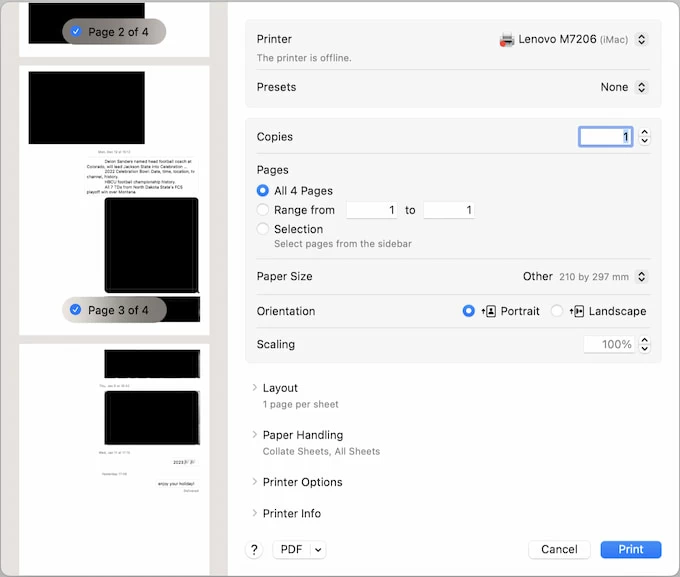Click the Cancel button
This screenshot has width=680, height=577.
(x=559, y=549)
